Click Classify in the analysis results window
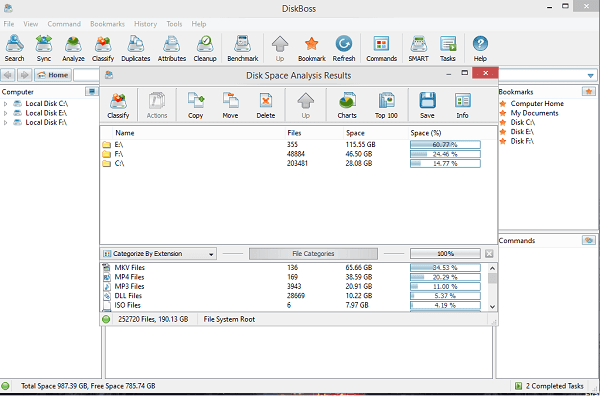 coord(118,105)
